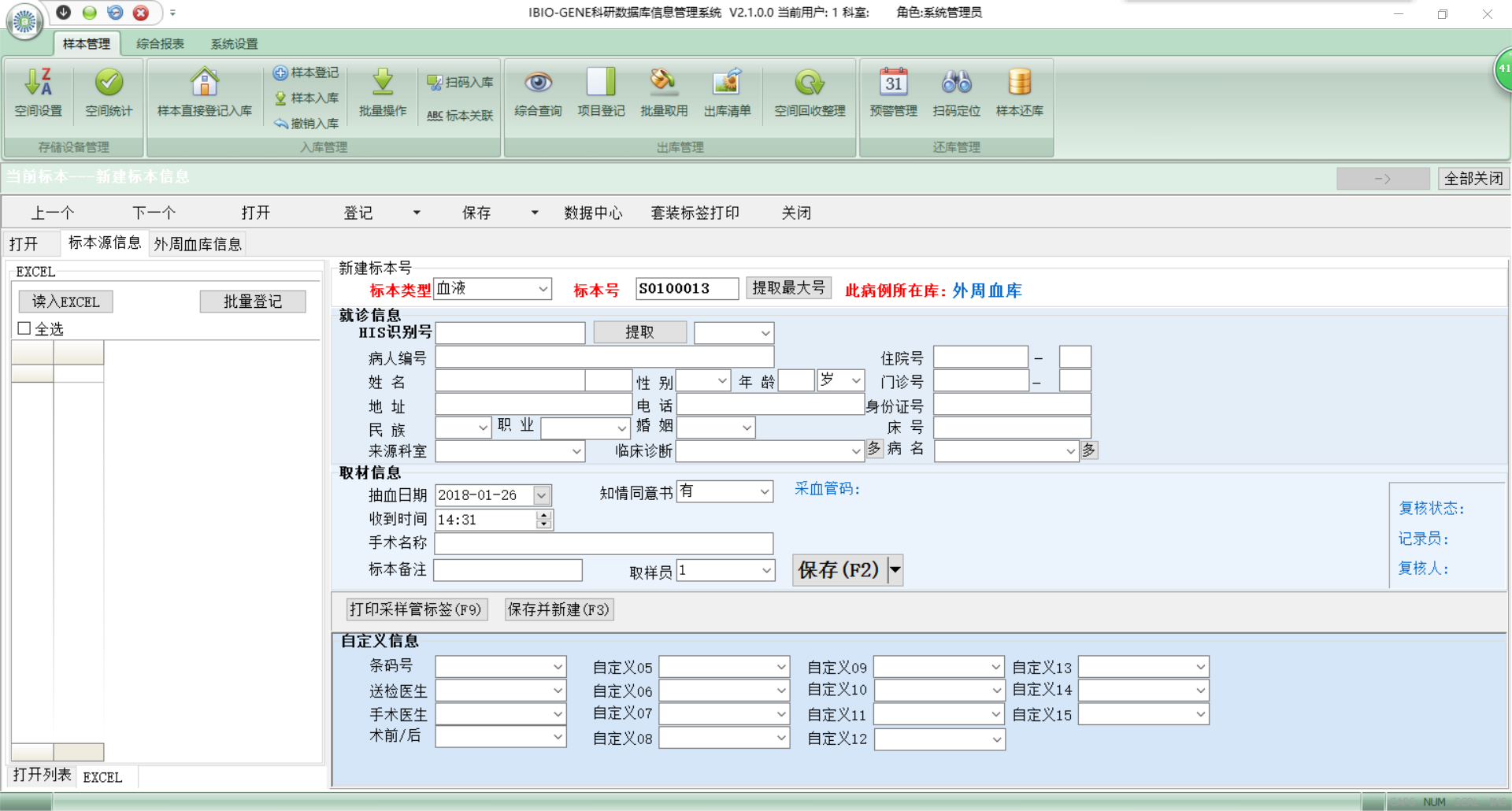Image resolution: width=1512 pixels, height=811 pixels.
Task: Open the 知情同意书 dropdown
Action: tap(764, 491)
